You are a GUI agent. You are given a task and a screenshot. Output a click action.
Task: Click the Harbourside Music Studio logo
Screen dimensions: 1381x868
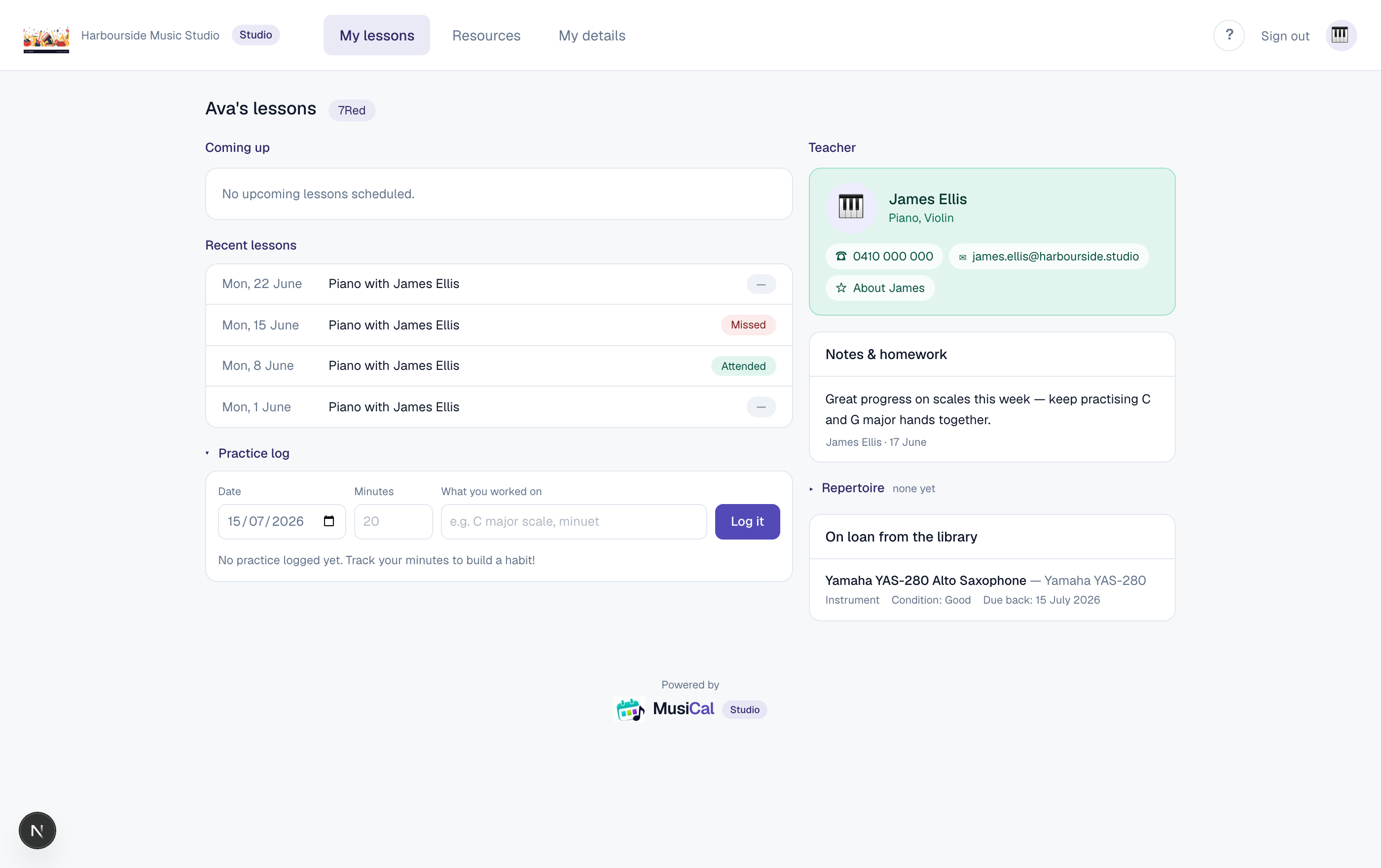(46, 39)
